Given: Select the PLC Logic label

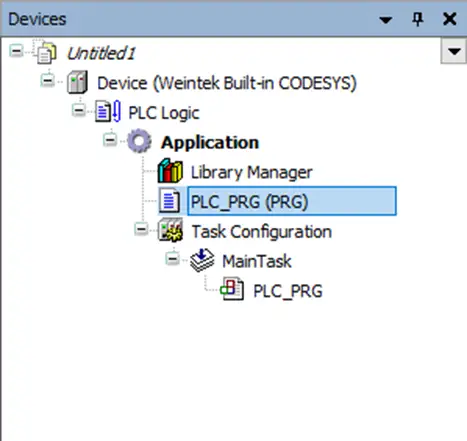Looking at the screenshot, I should pyautogui.click(x=164, y=113).
